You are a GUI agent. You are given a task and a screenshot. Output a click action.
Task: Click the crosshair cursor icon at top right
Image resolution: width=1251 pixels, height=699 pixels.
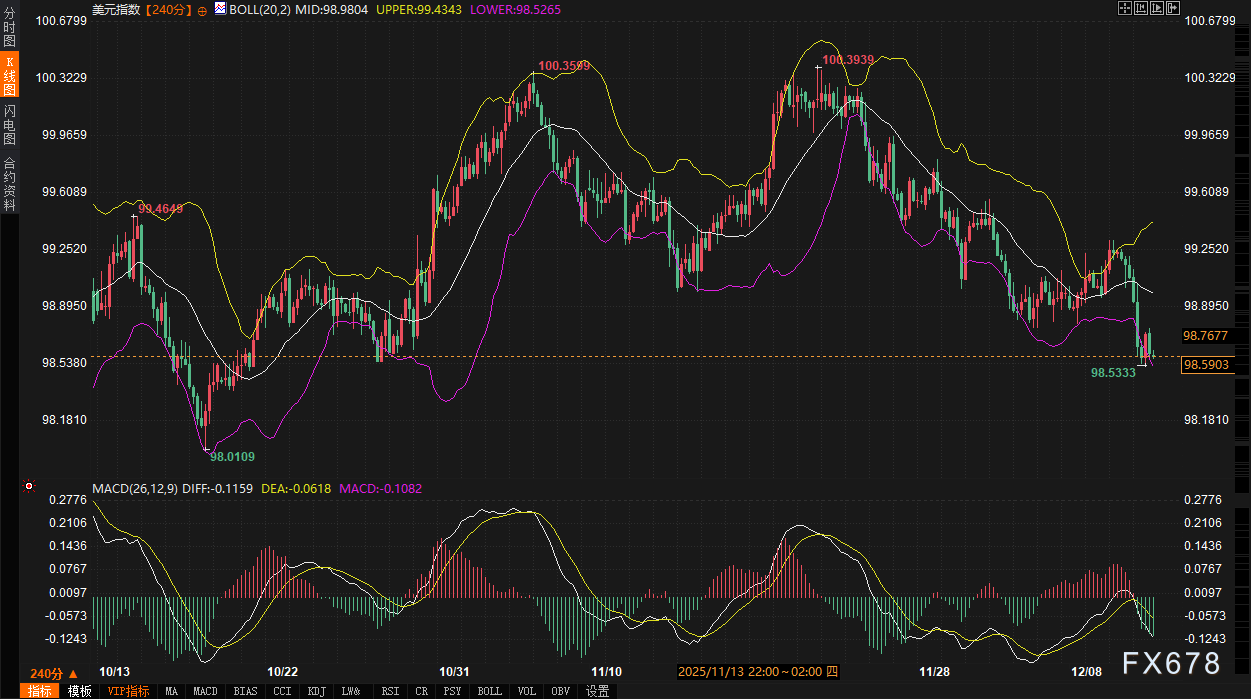(1123, 8)
